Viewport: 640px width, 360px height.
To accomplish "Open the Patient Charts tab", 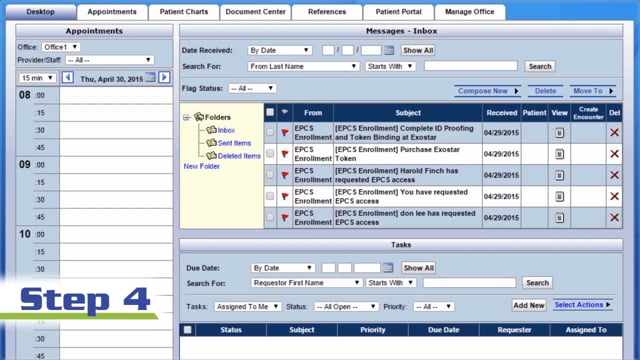I will point(184,12).
